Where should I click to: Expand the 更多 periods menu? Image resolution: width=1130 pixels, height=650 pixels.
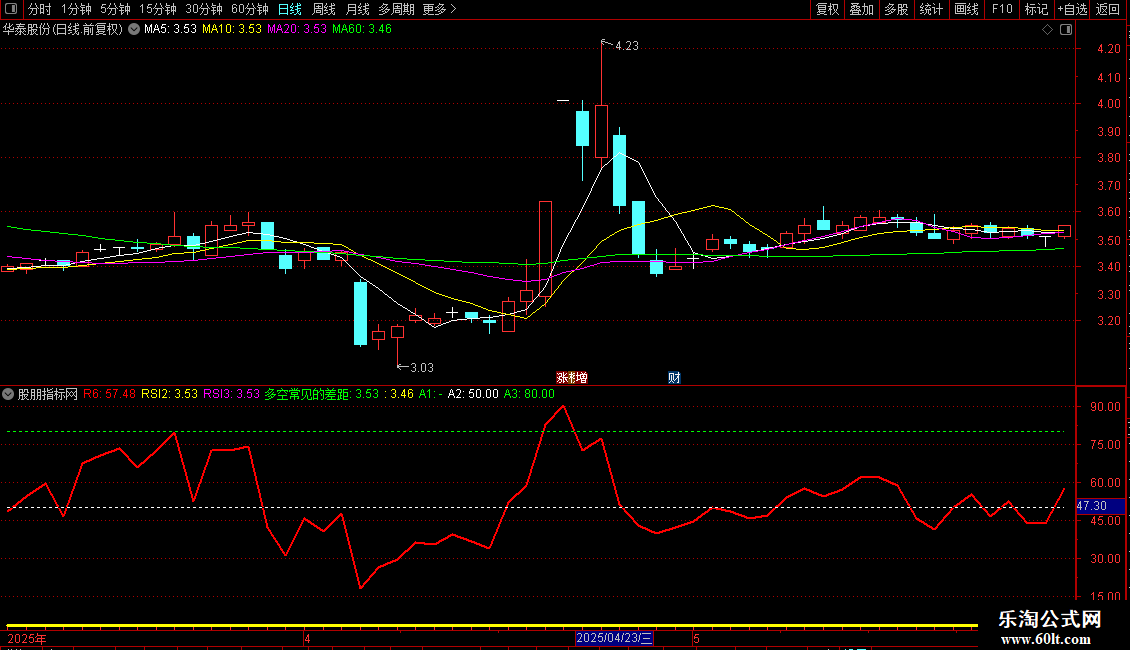pyautogui.click(x=439, y=9)
